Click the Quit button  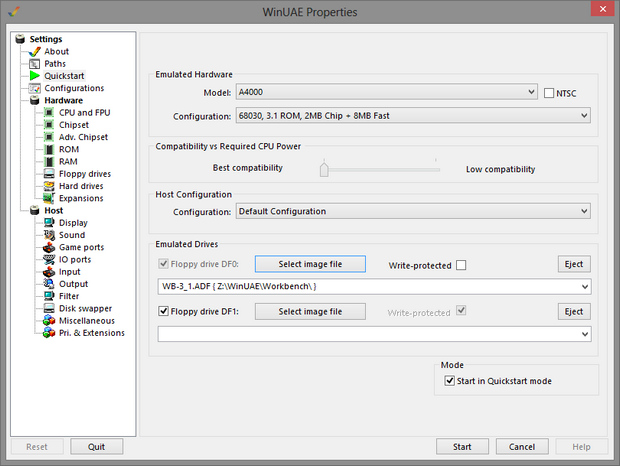pyautogui.click(x=96, y=447)
